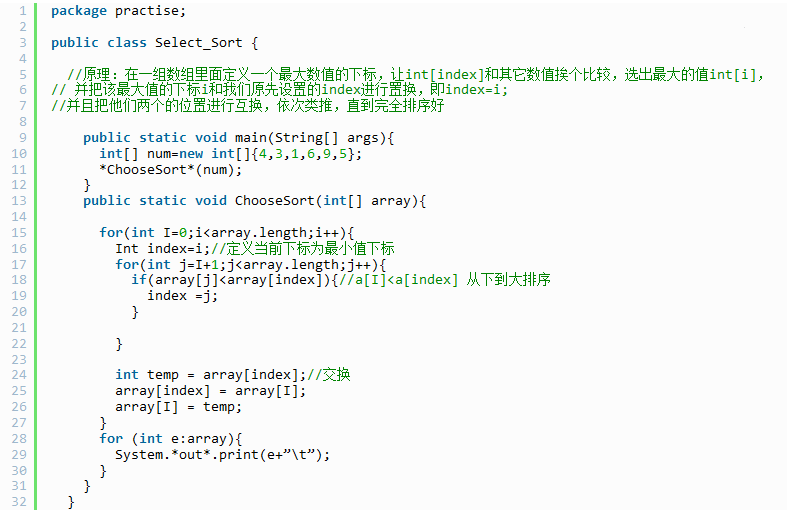Image resolution: width=787 pixels, height=513 pixels.
Task: Click the "int temp" declaration
Action: [x=151, y=375]
